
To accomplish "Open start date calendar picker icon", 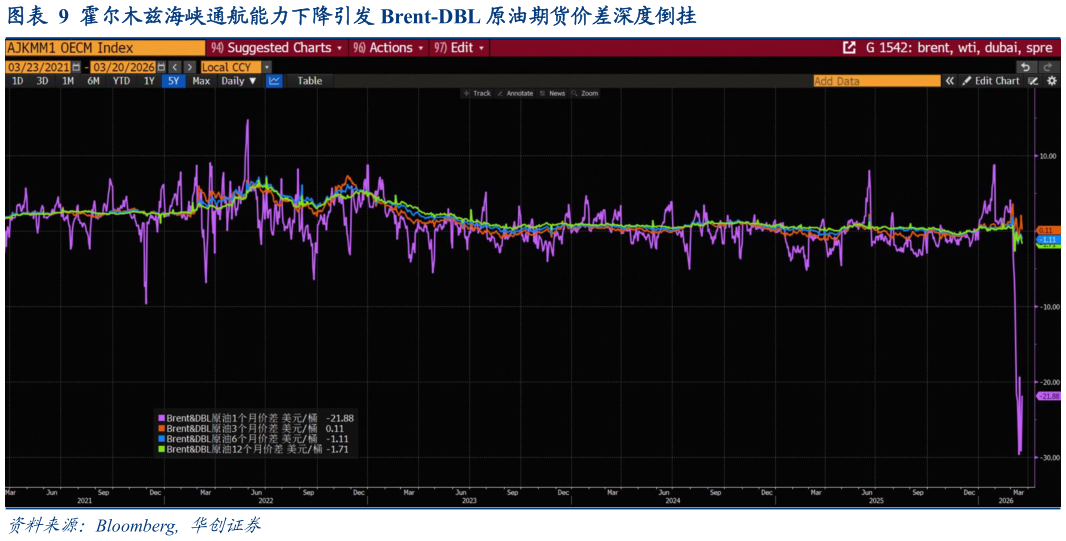I will (x=75, y=67).
